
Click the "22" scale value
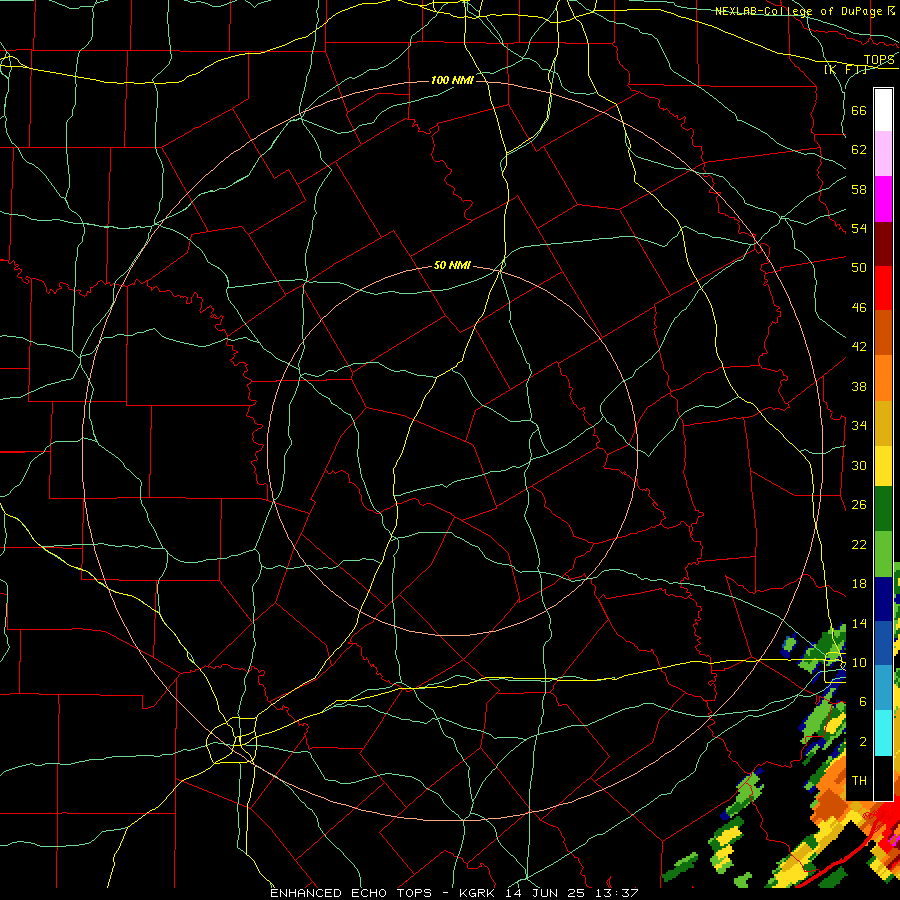[859, 545]
